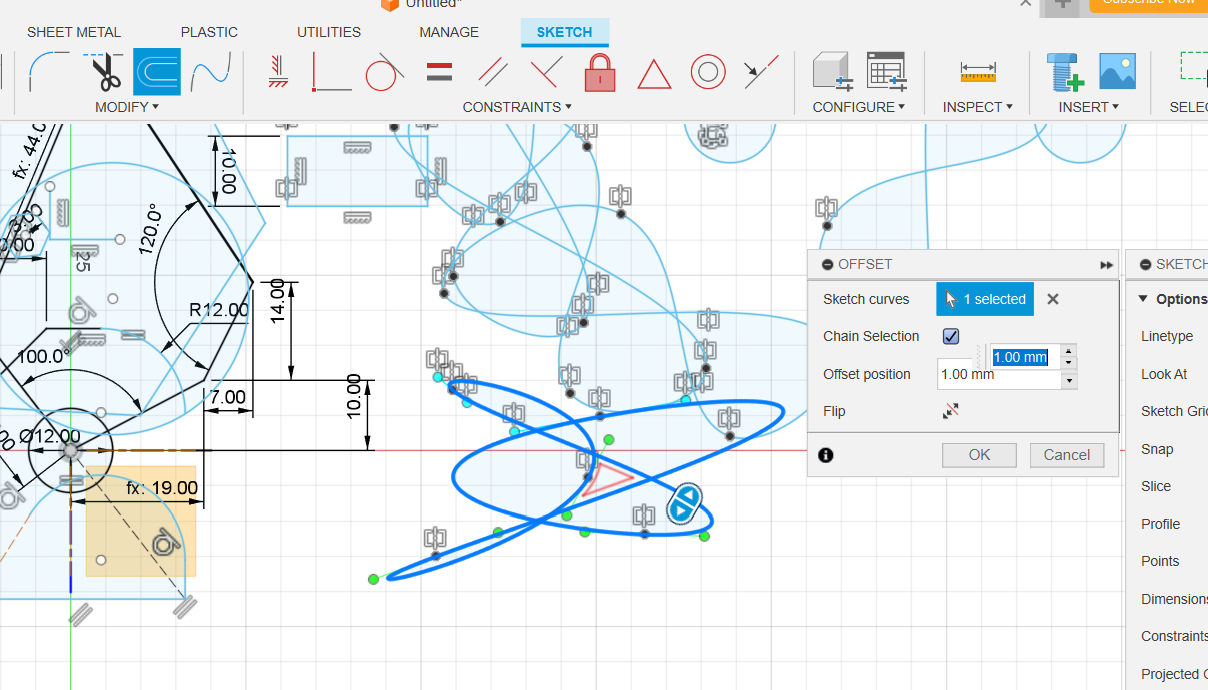
Task: Apply the Coincident constraint
Action: click(x=331, y=72)
